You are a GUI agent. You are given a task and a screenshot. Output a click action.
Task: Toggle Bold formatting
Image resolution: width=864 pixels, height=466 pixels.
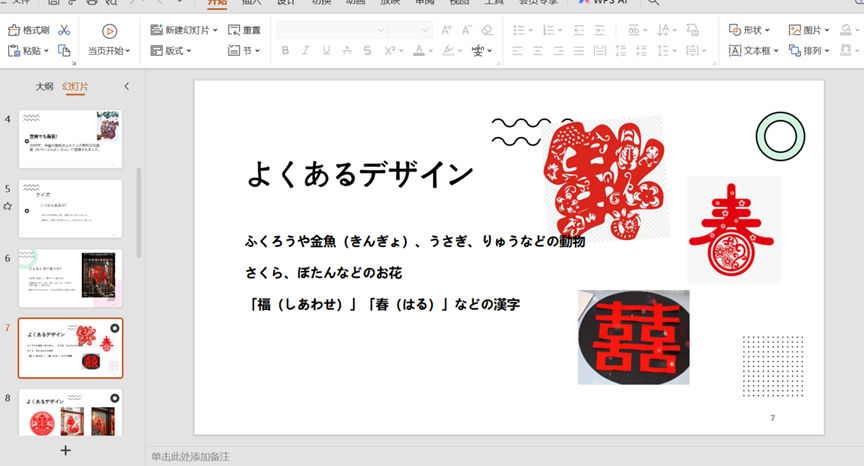click(x=285, y=51)
